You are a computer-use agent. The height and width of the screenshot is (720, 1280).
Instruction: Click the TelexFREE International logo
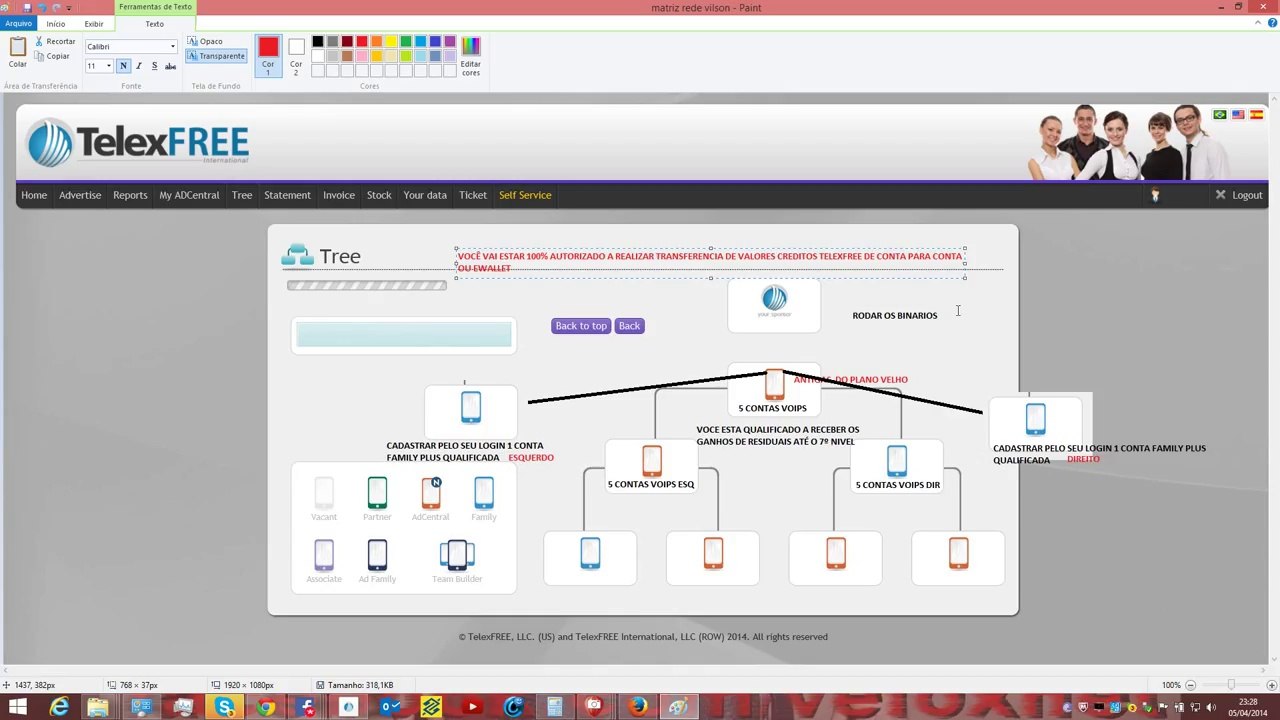coord(137,143)
